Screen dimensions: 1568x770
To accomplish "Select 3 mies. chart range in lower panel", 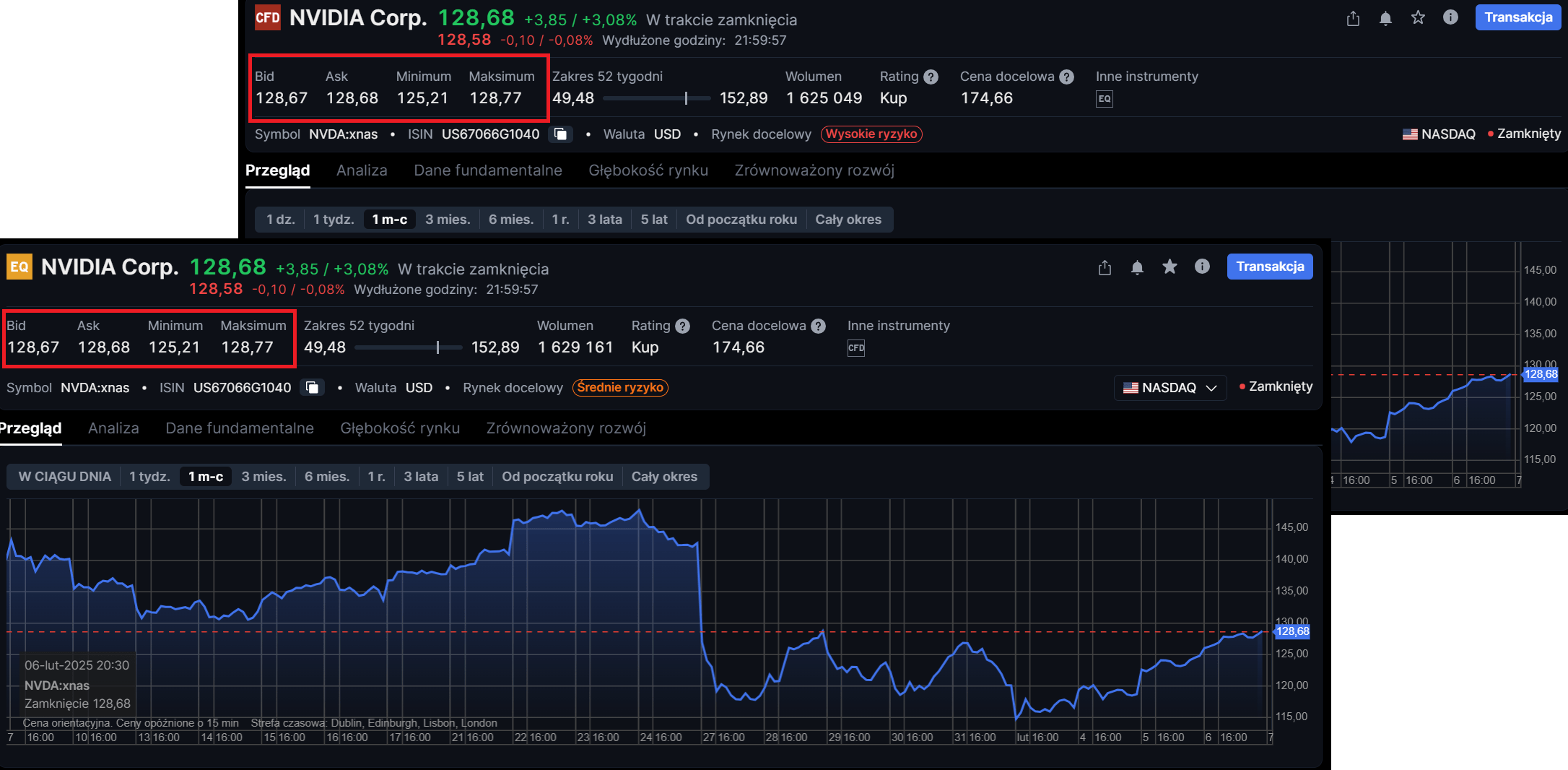I will click(x=263, y=477).
